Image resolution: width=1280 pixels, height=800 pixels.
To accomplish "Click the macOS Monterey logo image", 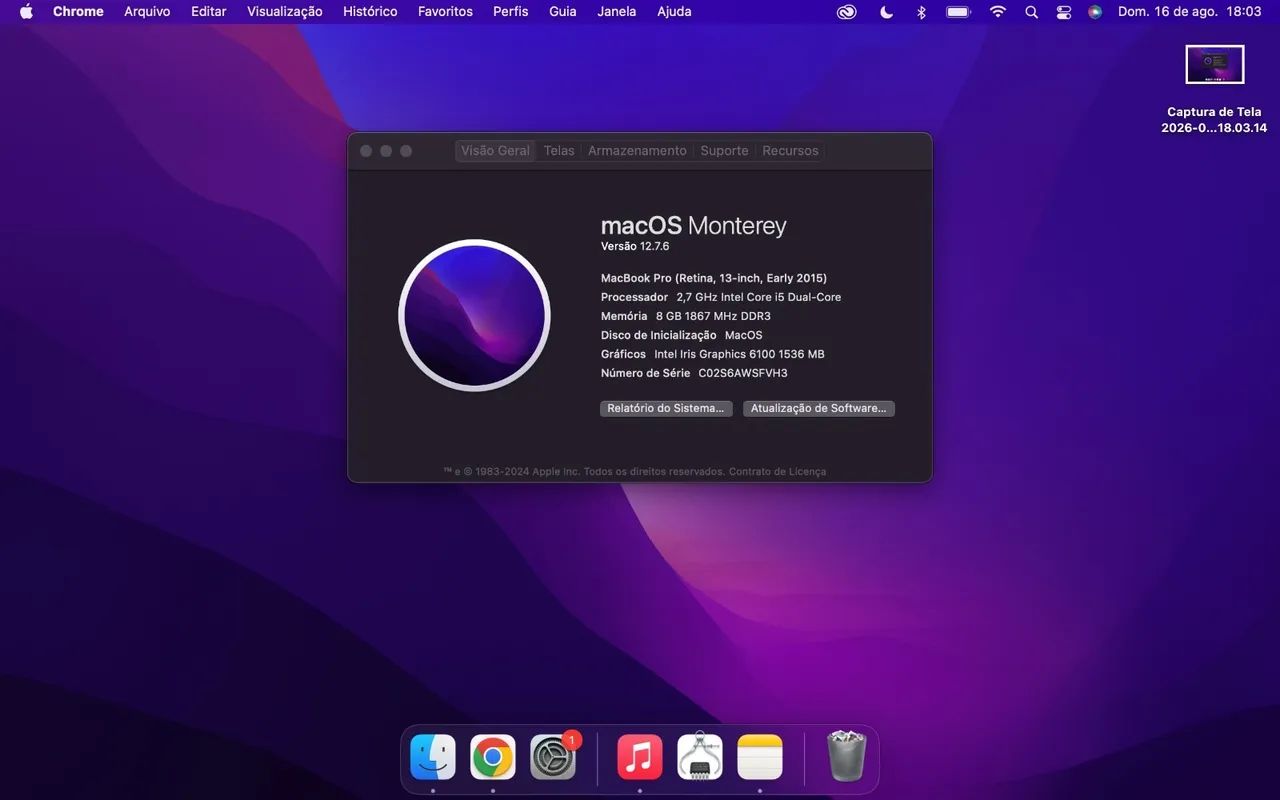I will pyautogui.click(x=475, y=315).
